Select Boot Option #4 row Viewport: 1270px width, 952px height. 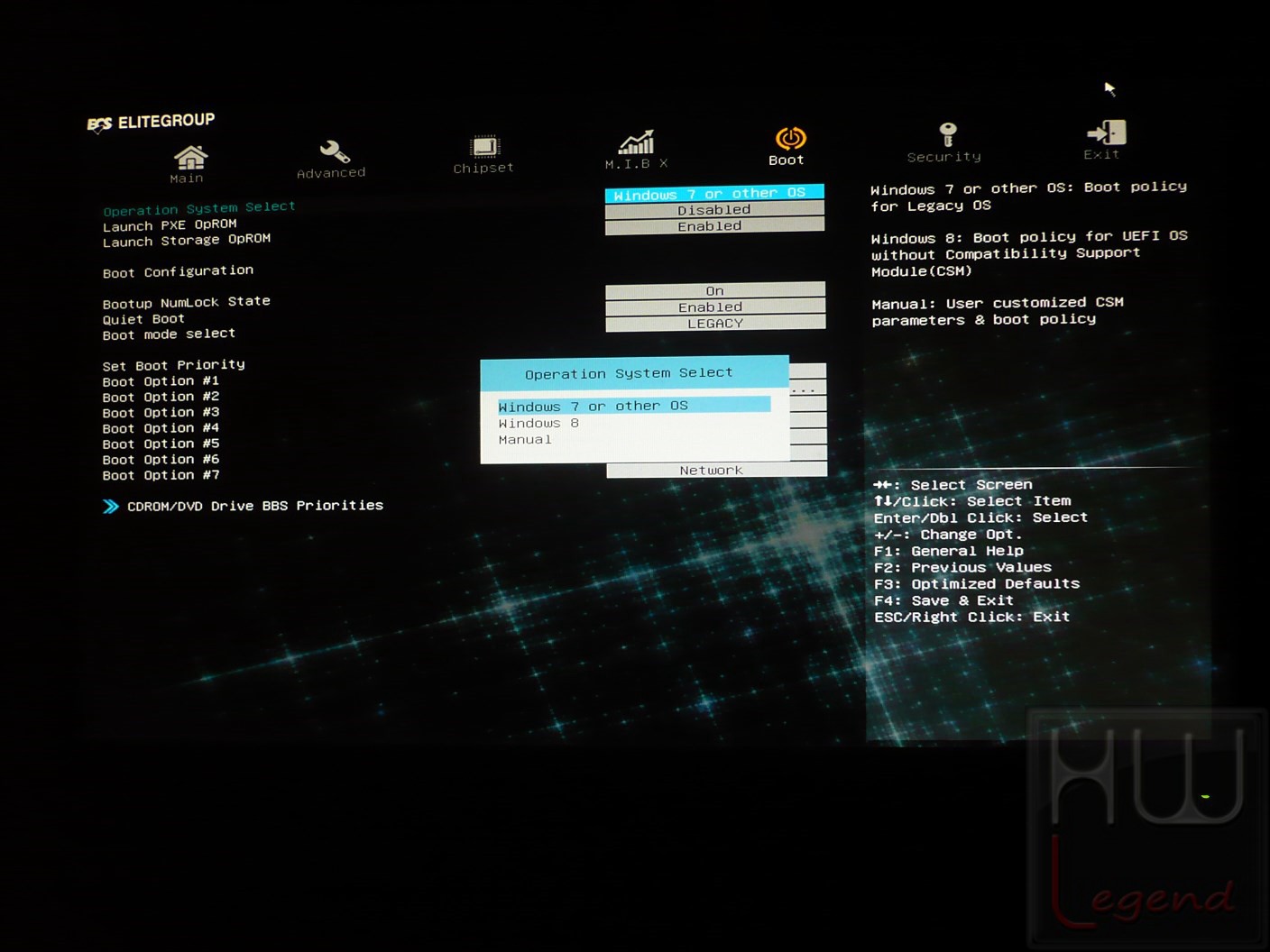[161, 428]
